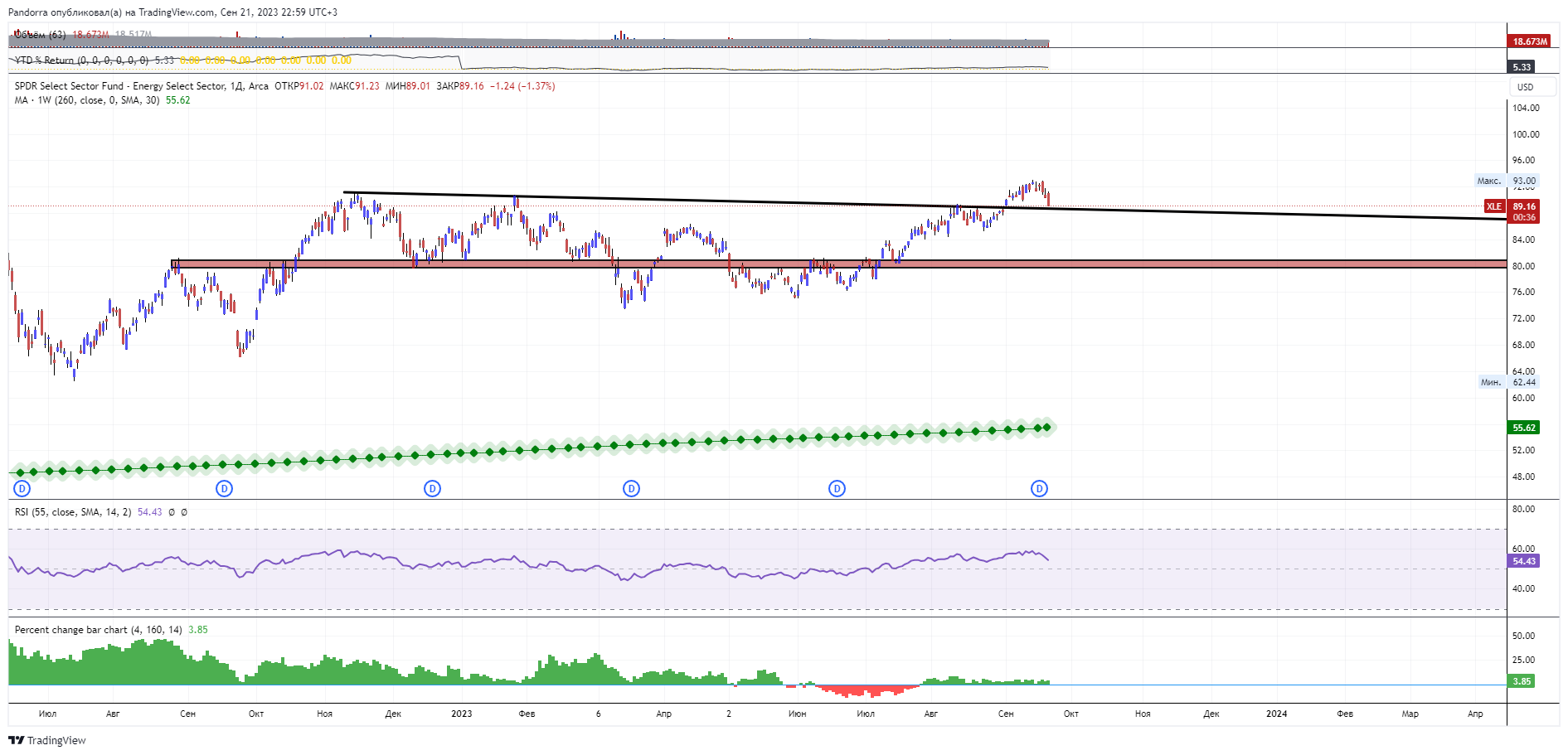Click the 72.00 price scale label

(1523, 318)
